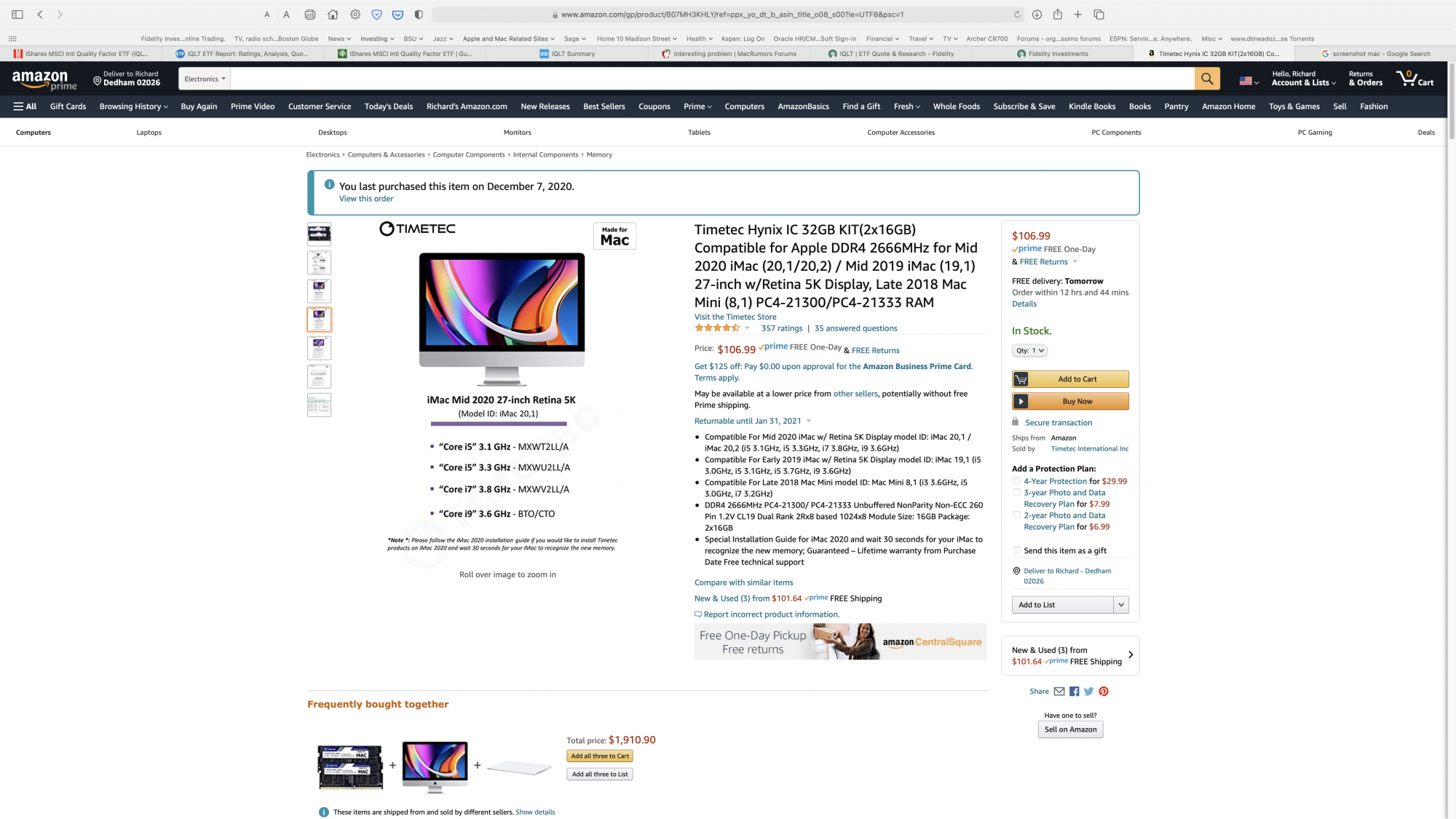The image size is (1456, 819).
Task: Select the fifth product image thumbnail
Action: [x=319, y=348]
